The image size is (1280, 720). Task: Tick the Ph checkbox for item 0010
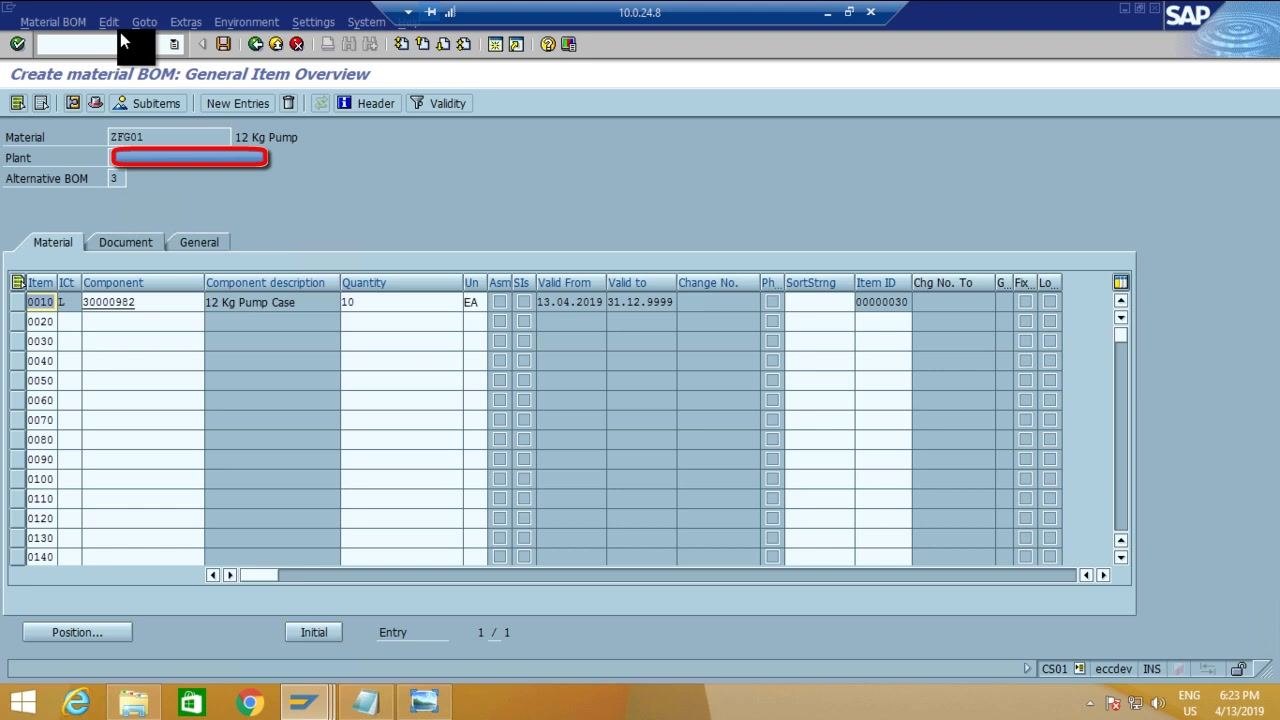tap(772, 302)
